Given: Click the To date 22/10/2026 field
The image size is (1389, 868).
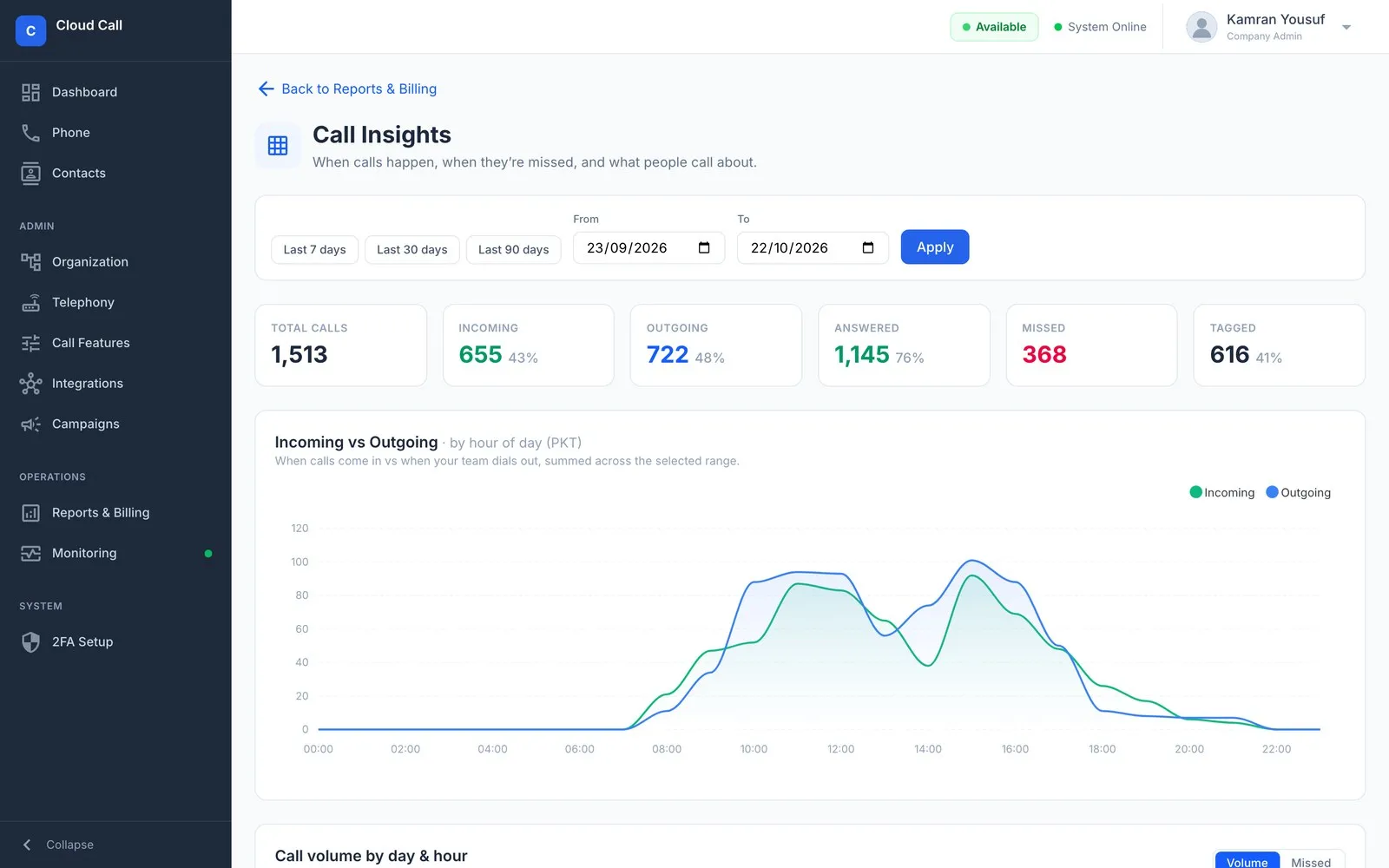Looking at the screenshot, I should pos(813,248).
